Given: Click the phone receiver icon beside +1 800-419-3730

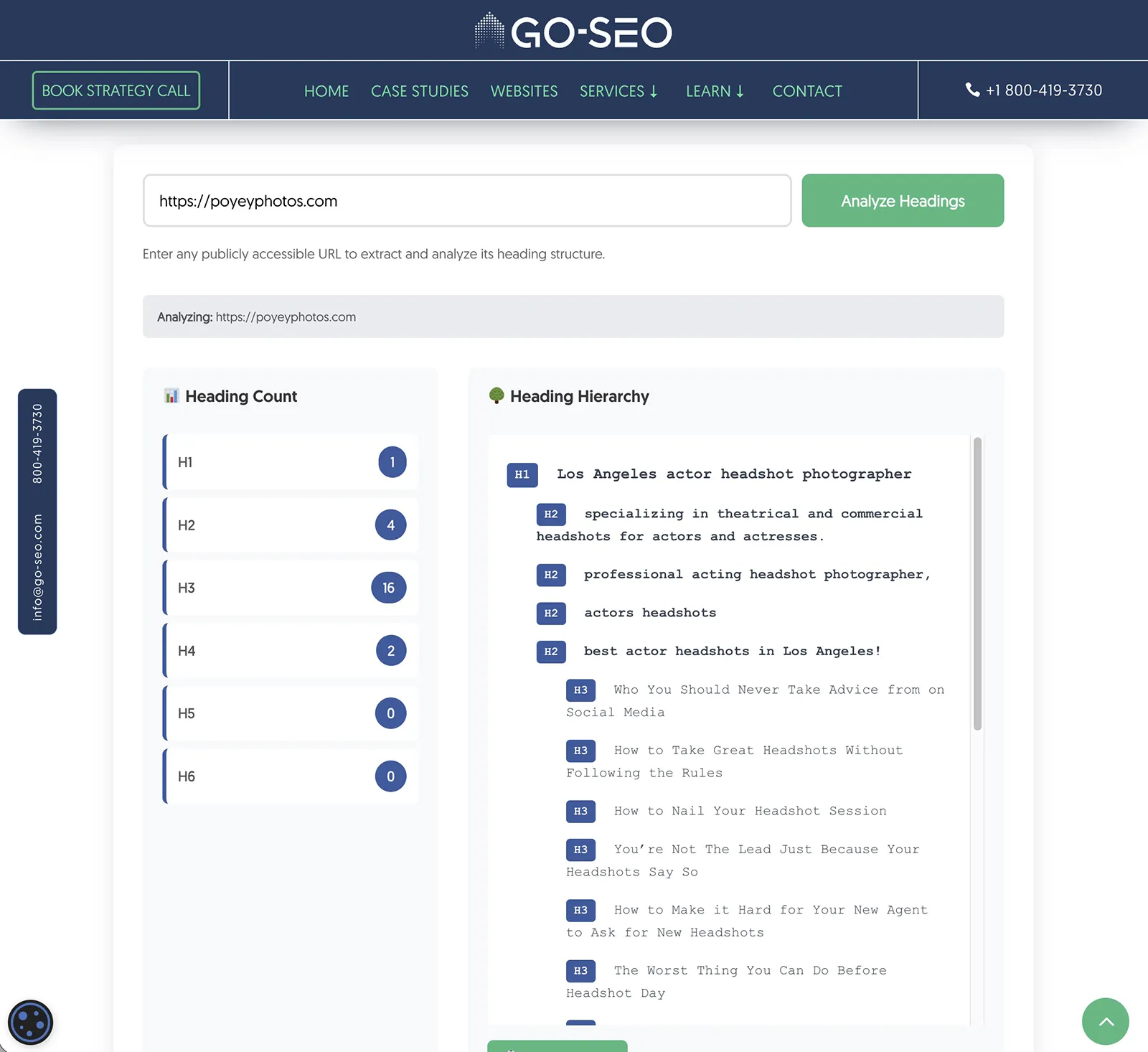Looking at the screenshot, I should pyautogui.click(x=972, y=90).
